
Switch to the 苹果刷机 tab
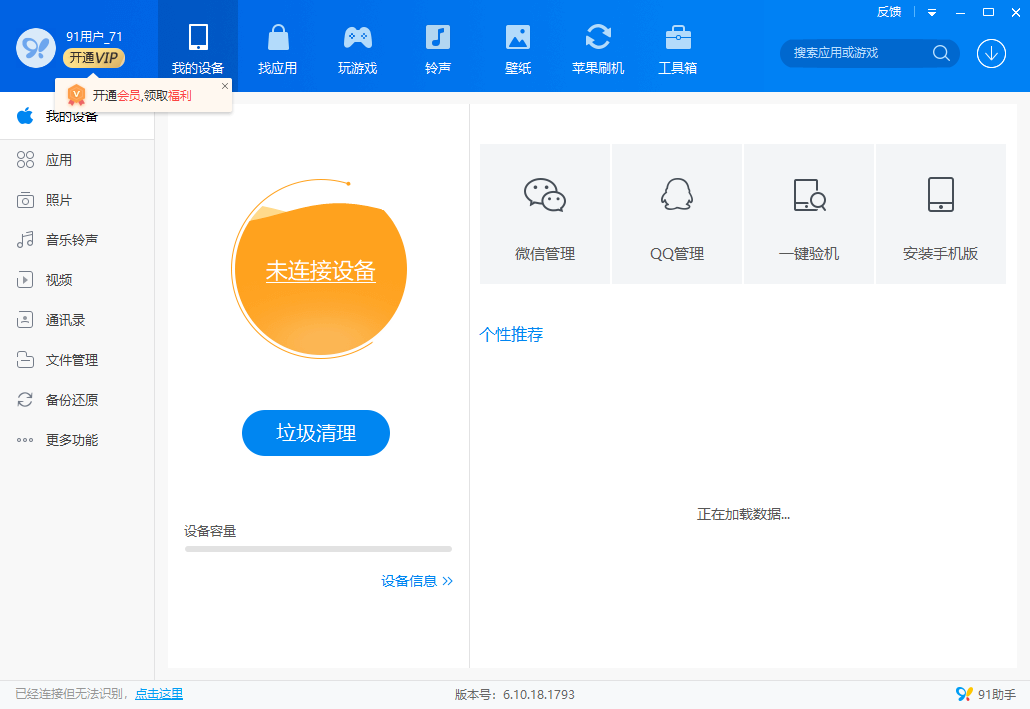598,50
